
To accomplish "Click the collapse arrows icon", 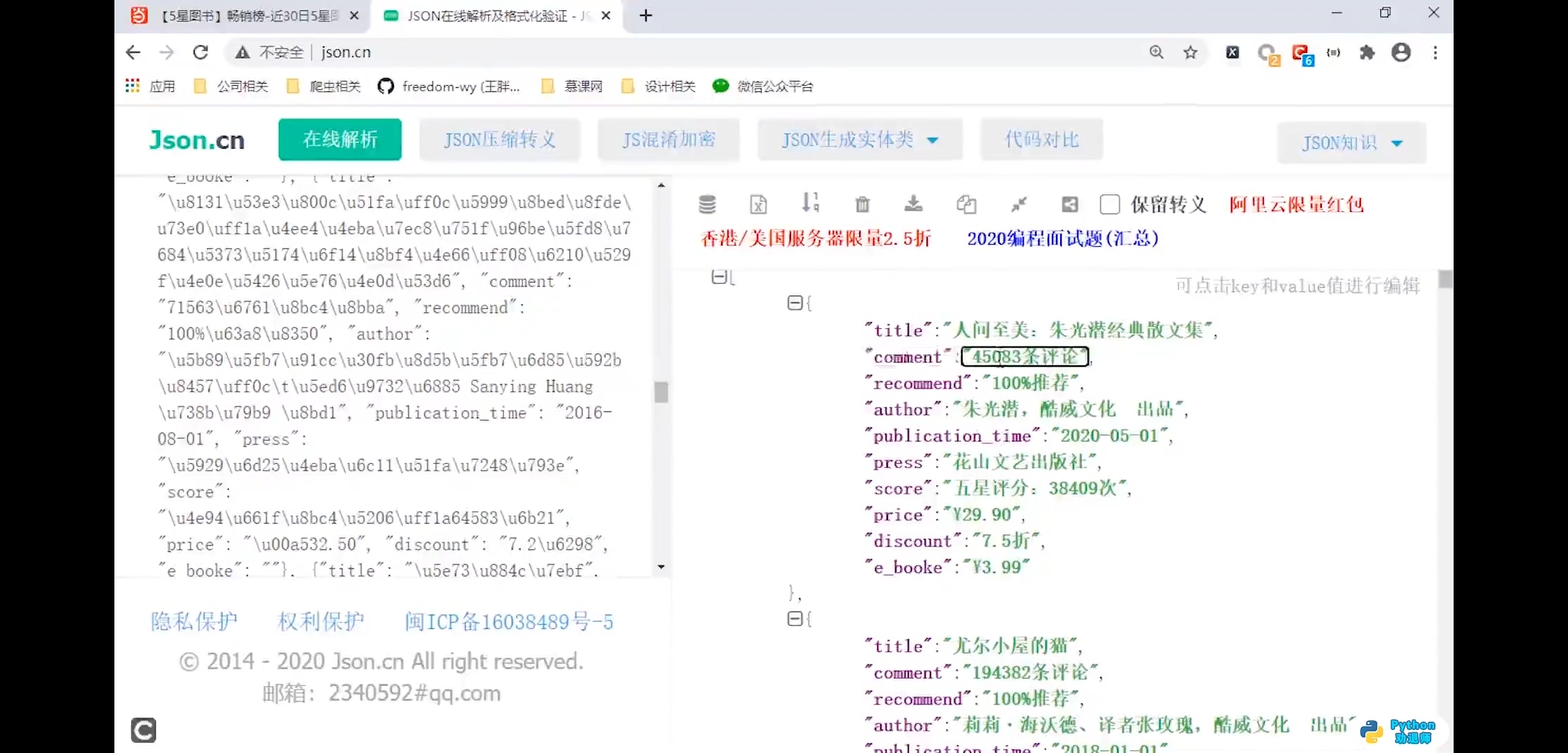I will click(x=1019, y=204).
